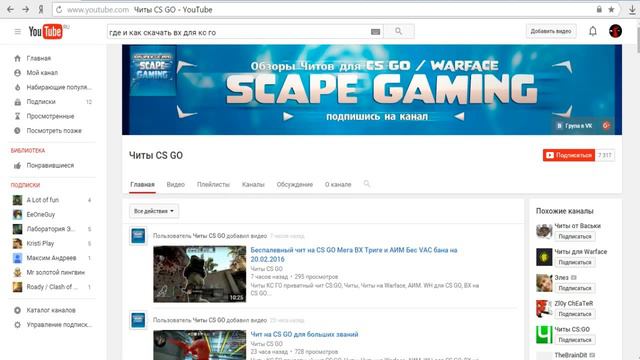Open the account avatar menu
The image size is (640, 360).
[x=615, y=31]
